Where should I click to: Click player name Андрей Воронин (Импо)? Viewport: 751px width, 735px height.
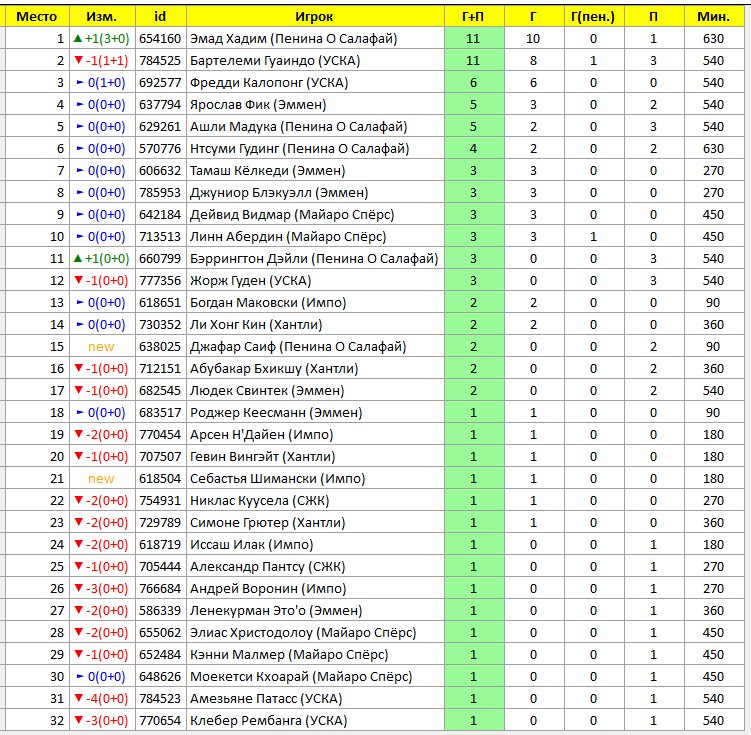pyautogui.click(x=268, y=589)
